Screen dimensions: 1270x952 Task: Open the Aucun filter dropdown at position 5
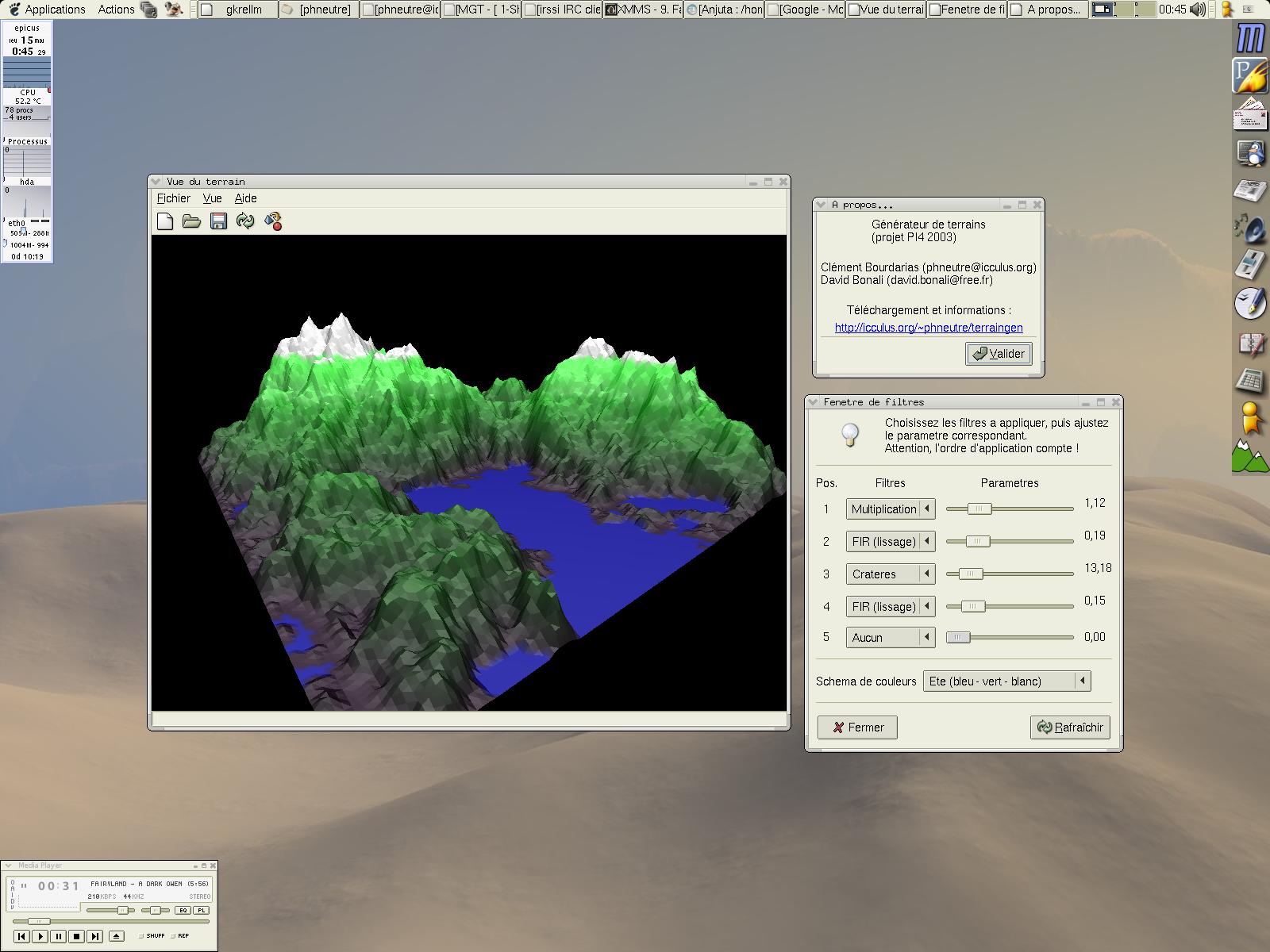pyautogui.click(x=890, y=638)
